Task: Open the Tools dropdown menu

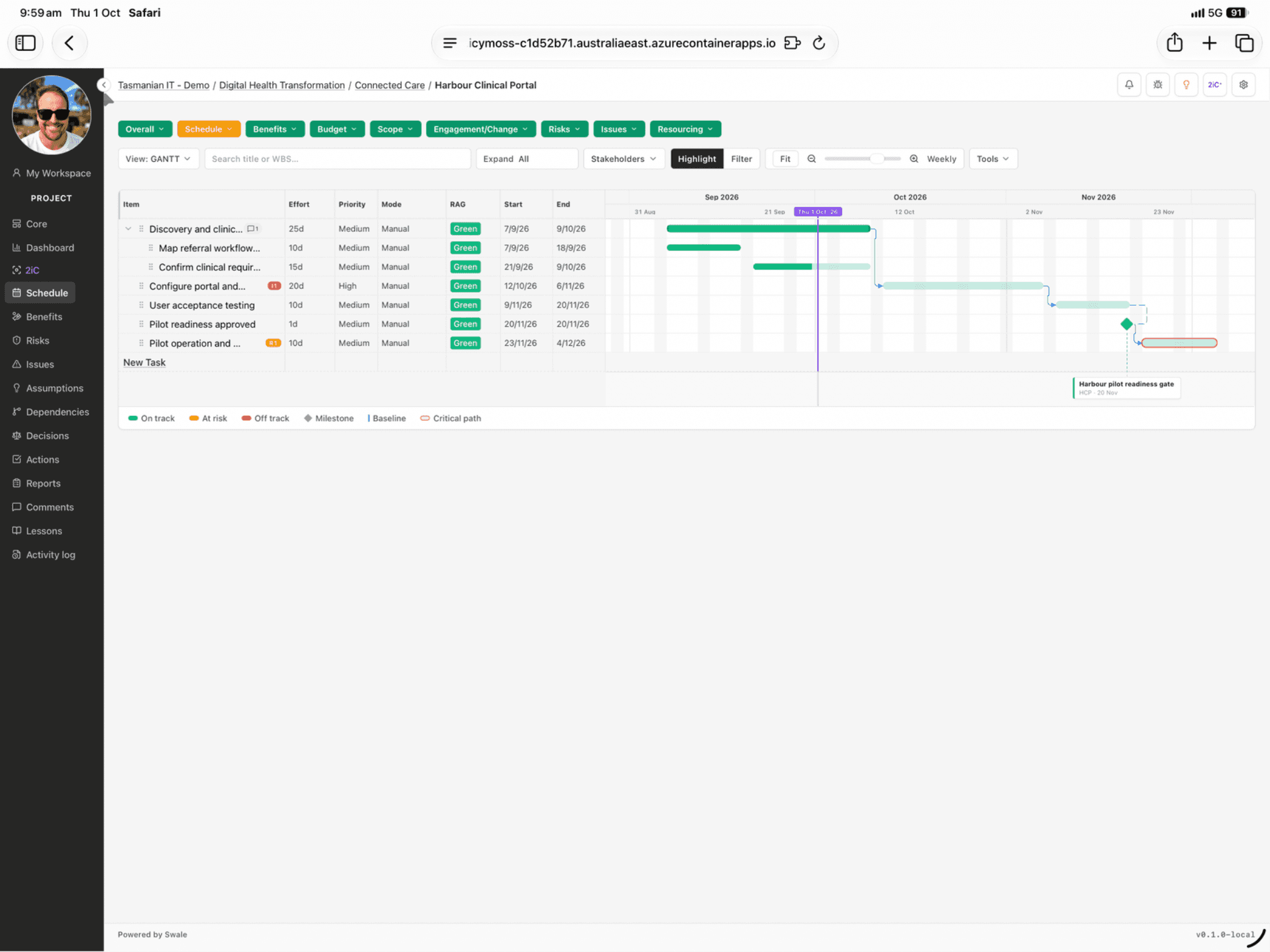Action: pyautogui.click(x=992, y=159)
